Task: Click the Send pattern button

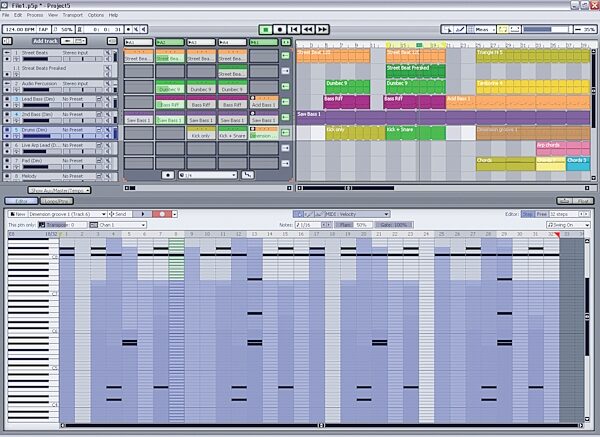Action: point(118,214)
